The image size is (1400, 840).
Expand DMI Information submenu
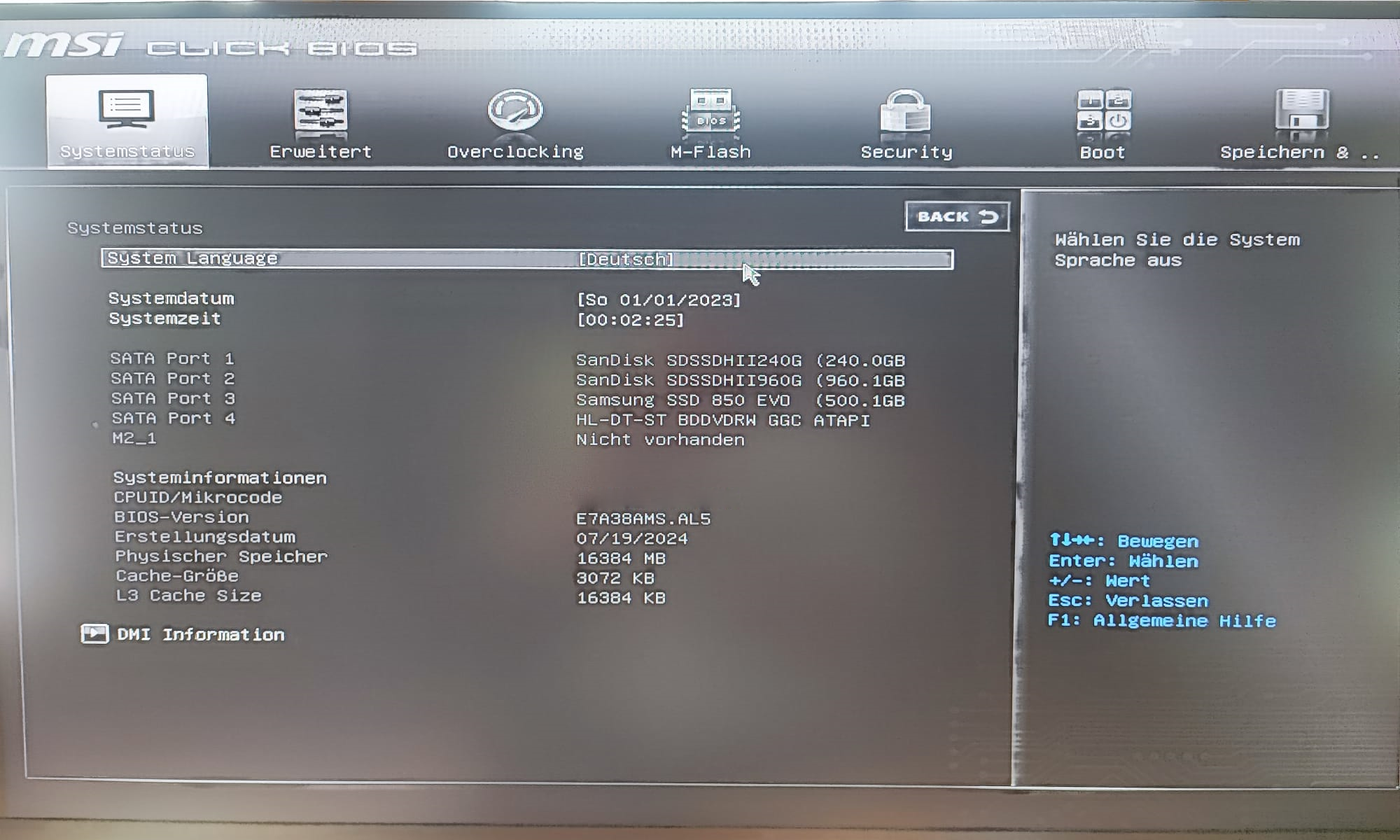point(201,635)
